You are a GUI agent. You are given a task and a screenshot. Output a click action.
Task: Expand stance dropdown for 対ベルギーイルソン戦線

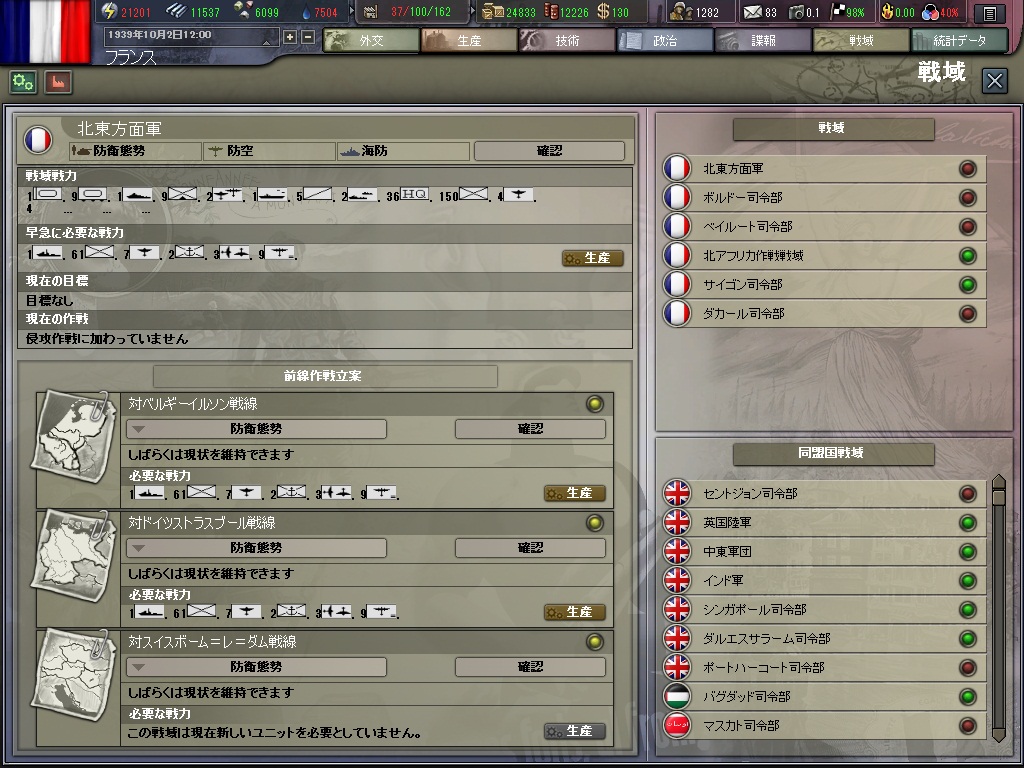pyautogui.click(x=257, y=429)
